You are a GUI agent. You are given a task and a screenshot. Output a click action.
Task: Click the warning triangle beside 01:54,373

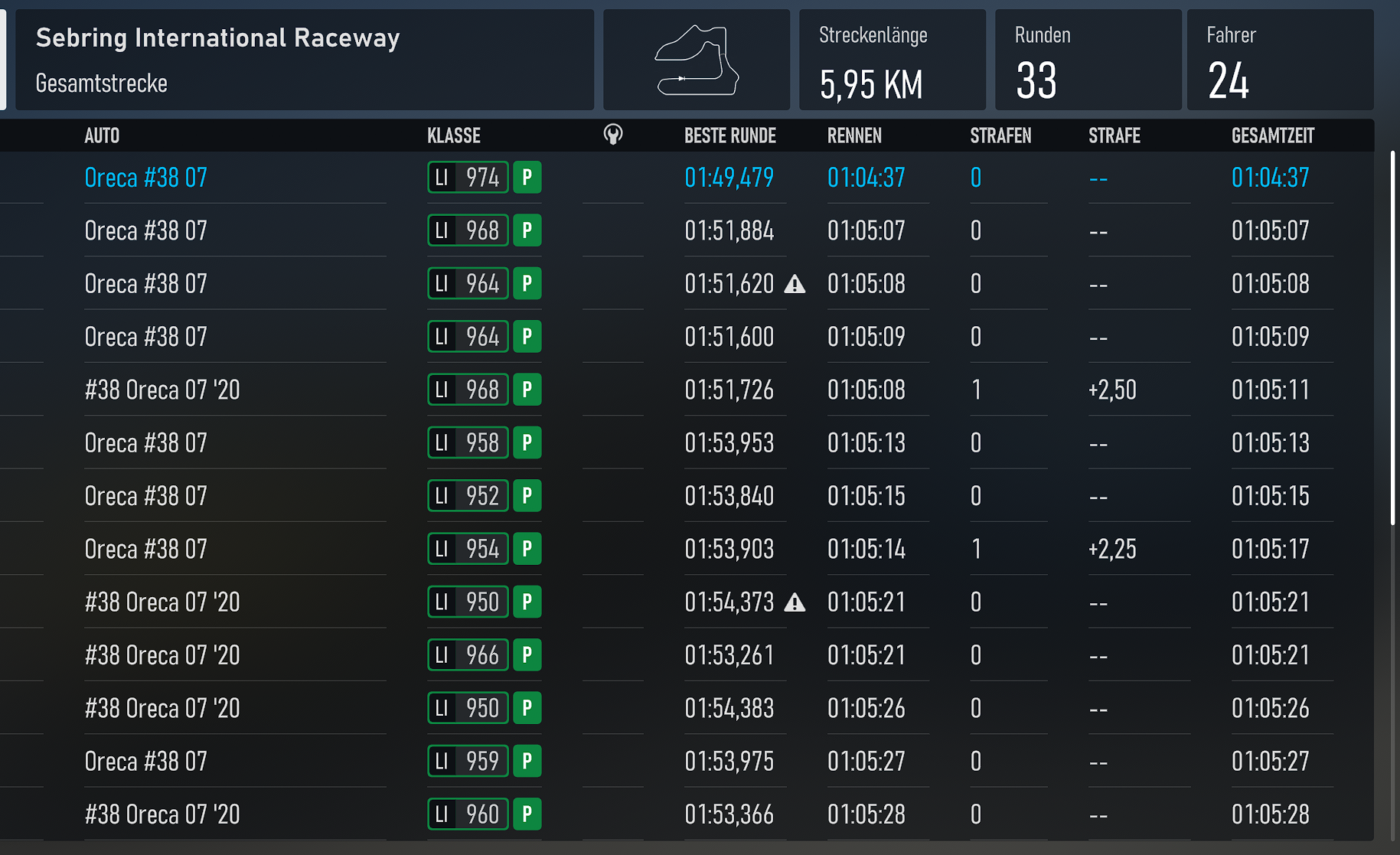(x=795, y=603)
